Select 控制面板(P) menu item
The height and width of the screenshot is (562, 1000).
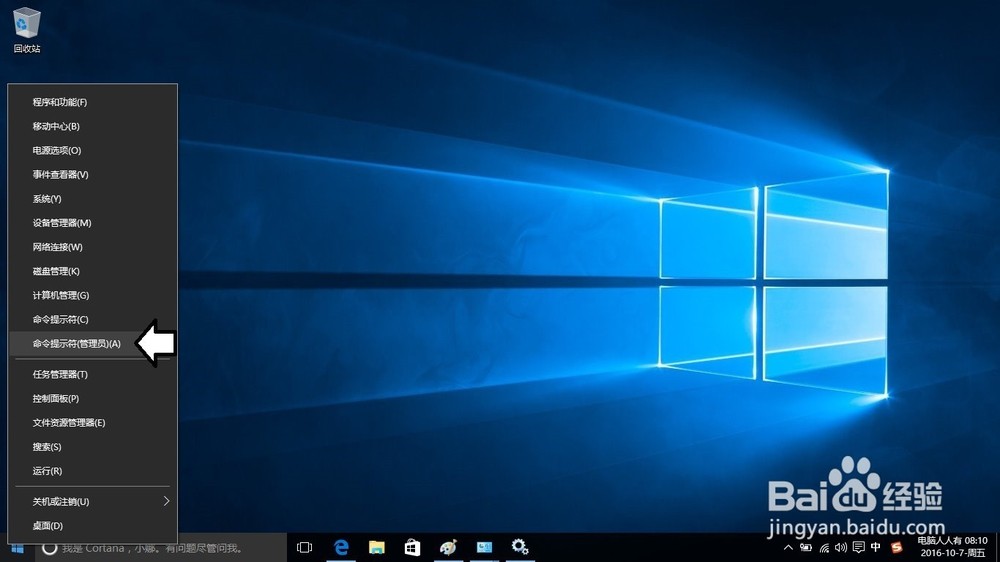(x=92, y=399)
